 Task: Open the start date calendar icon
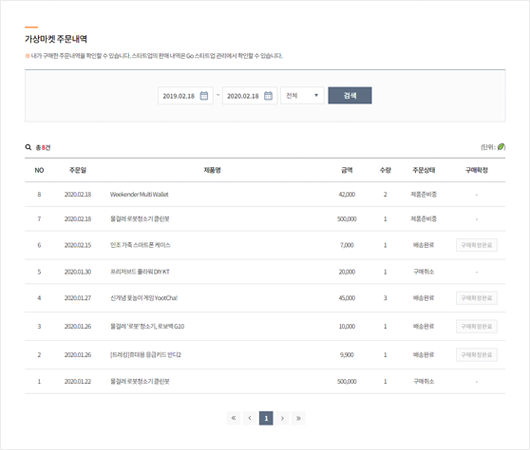point(204,96)
